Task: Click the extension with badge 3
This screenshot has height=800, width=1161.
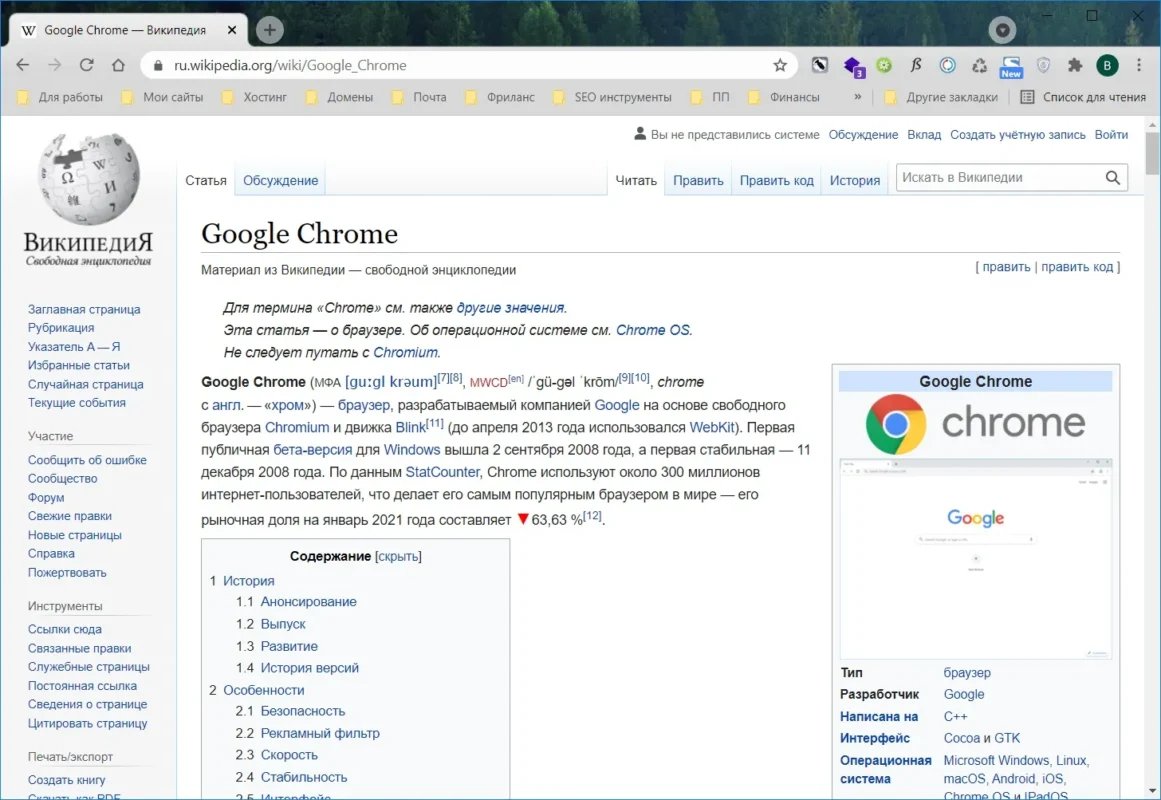Action: pos(854,67)
